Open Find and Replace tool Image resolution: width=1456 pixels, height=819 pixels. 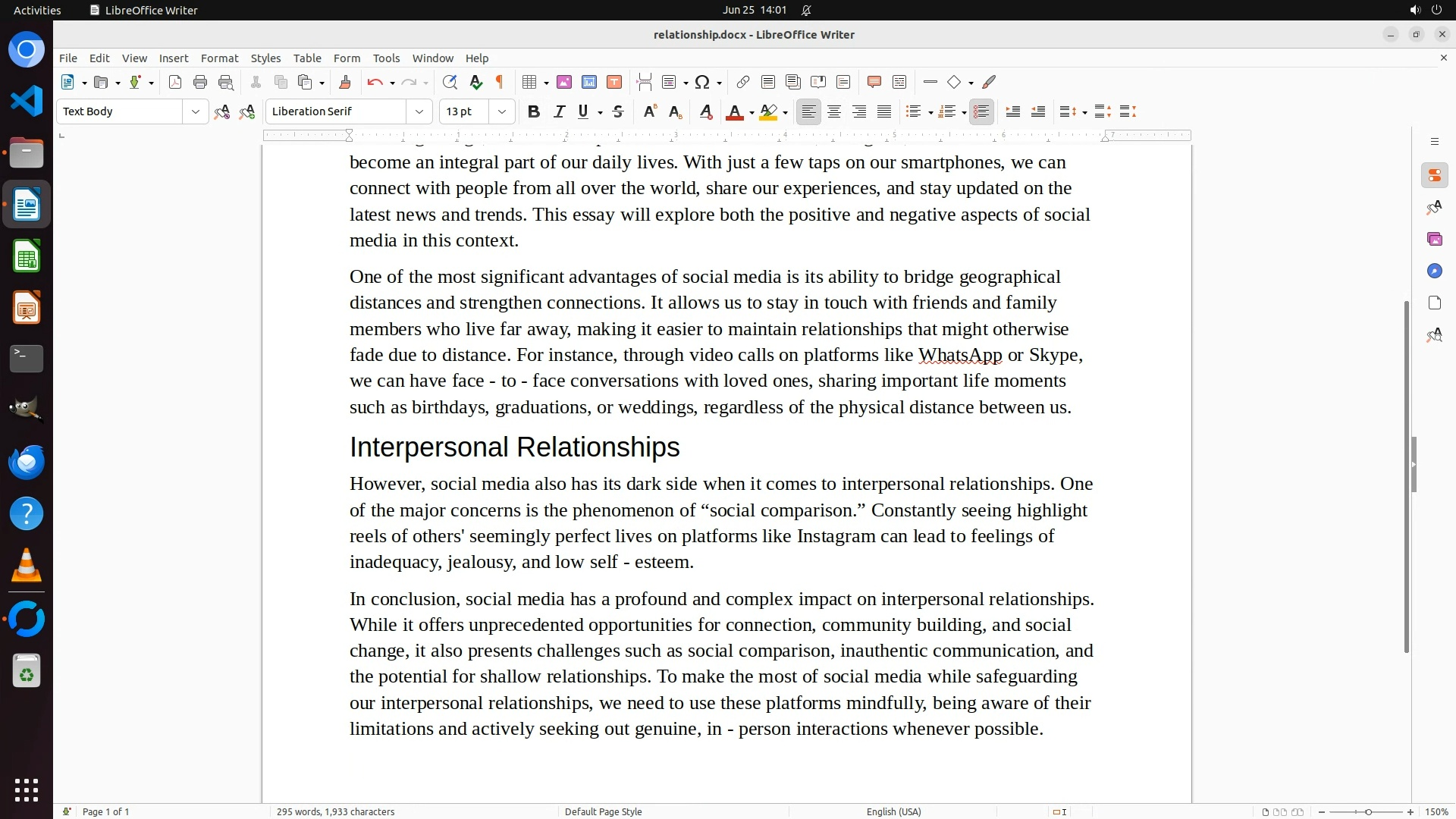(450, 83)
